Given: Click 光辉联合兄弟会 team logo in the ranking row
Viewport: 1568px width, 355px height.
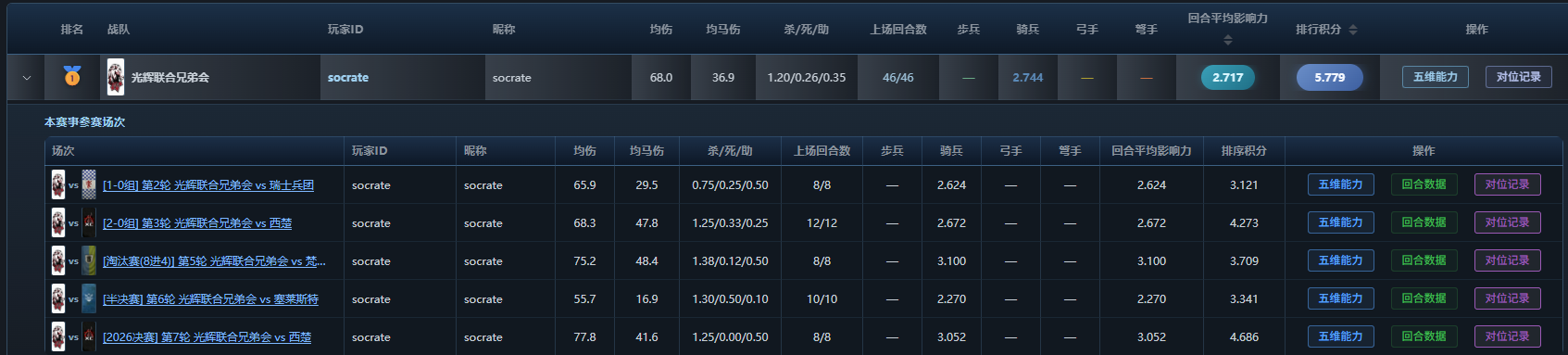Looking at the screenshot, I should (x=116, y=77).
